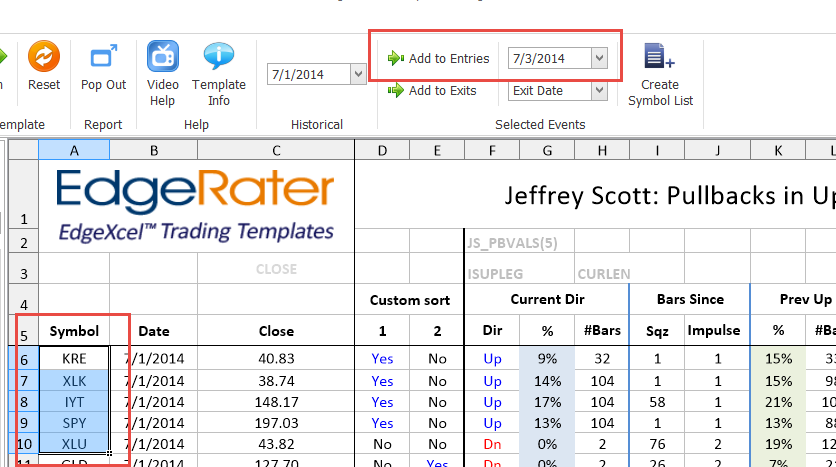Click the JS_PBVALS(5) cell
Viewport: 836px width, 467px height.
click(512, 243)
